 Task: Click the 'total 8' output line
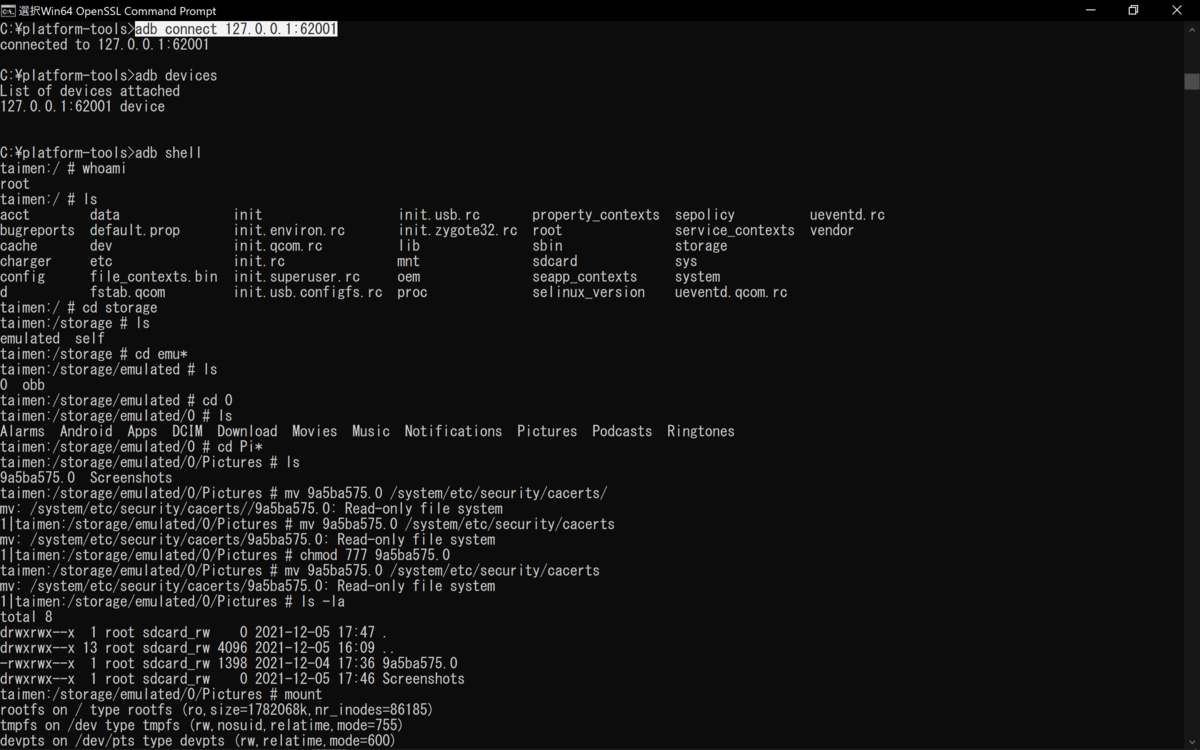26,617
